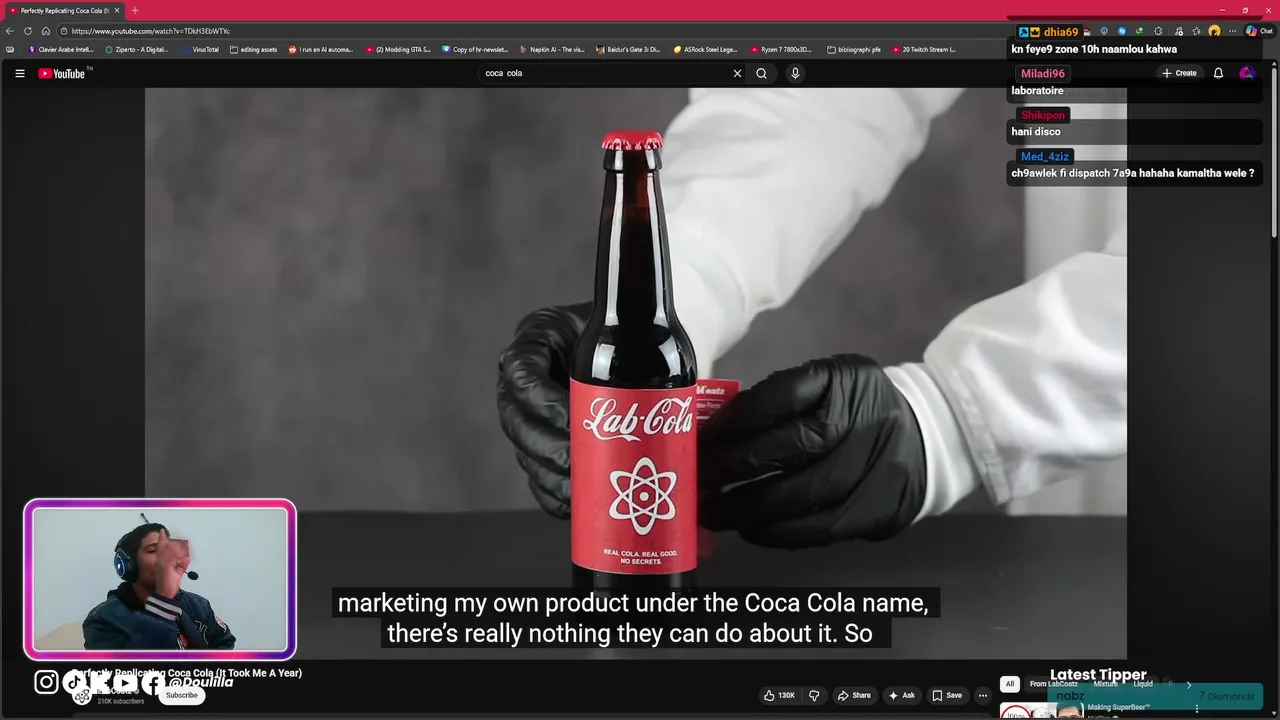Click chat username 'Med_4ziz'
Image resolution: width=1280 pixels, height=720 pixels.
point(1045,156)
